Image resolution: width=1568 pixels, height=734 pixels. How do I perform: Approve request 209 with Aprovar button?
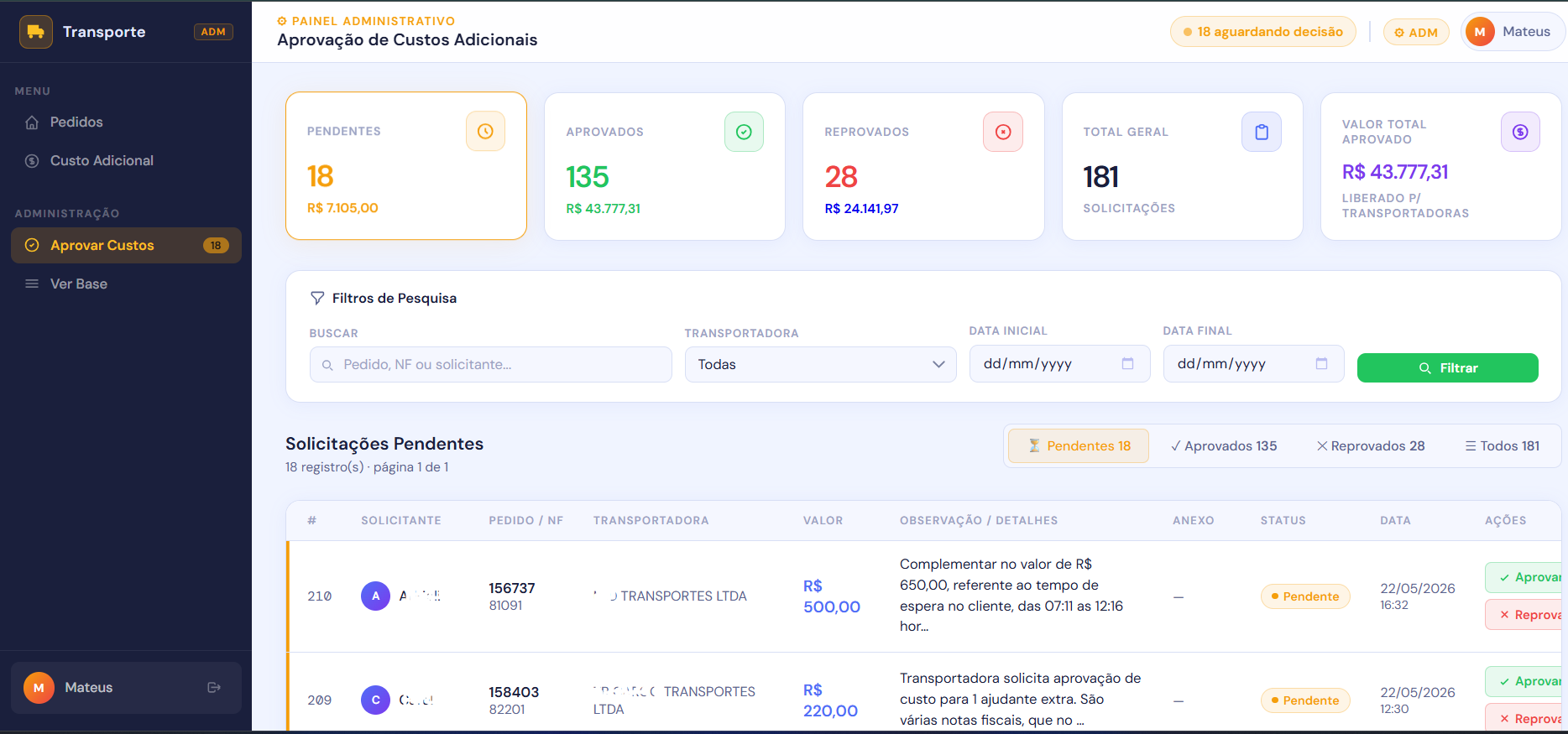point(1525,681)
